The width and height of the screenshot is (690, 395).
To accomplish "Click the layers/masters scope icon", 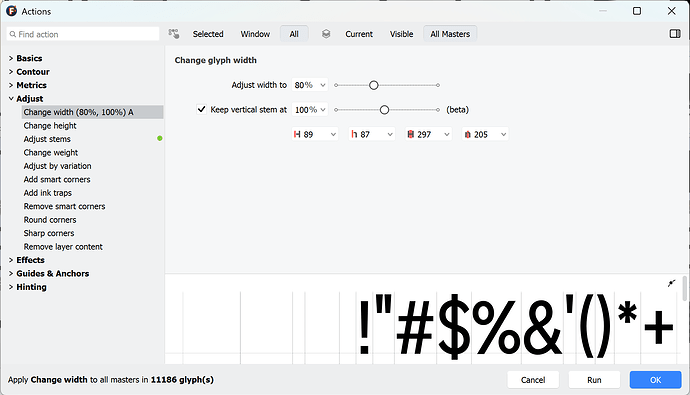I will point(326,34).
